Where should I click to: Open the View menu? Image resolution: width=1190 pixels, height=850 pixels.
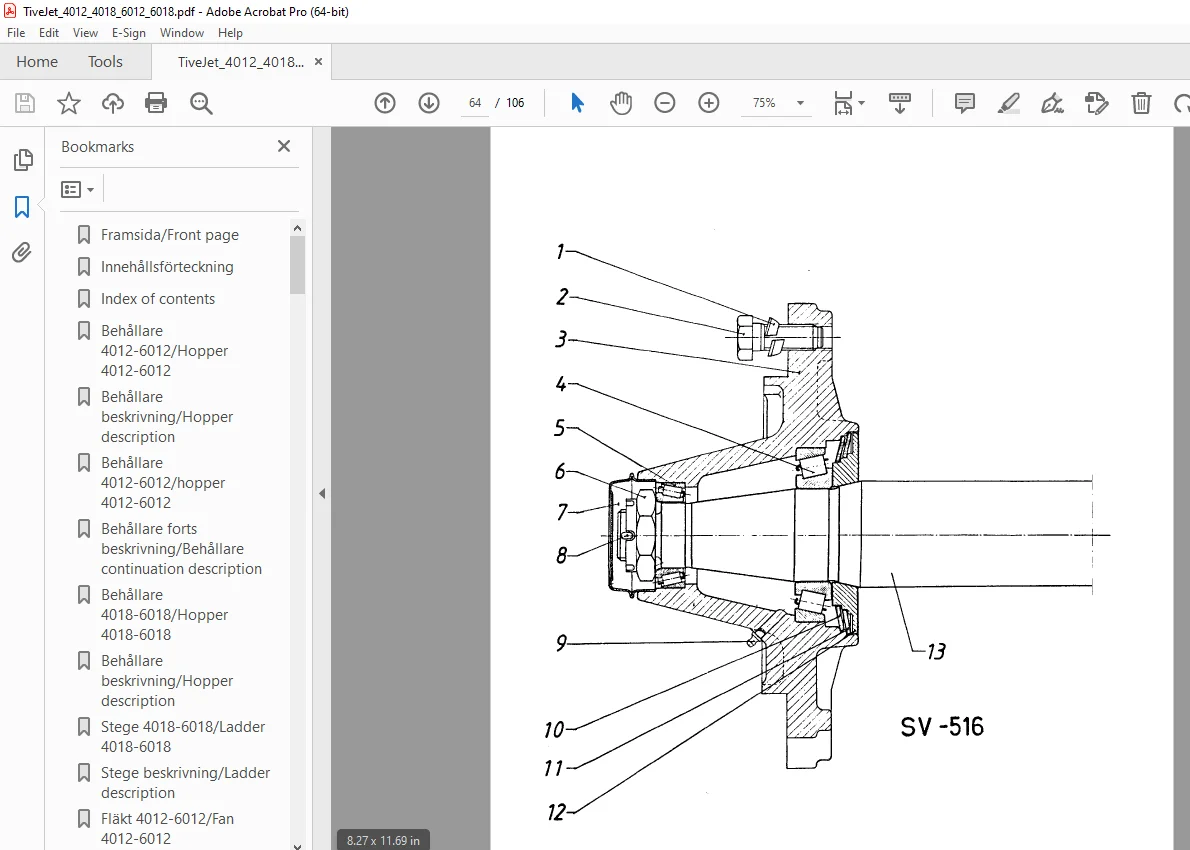point(85,33)
